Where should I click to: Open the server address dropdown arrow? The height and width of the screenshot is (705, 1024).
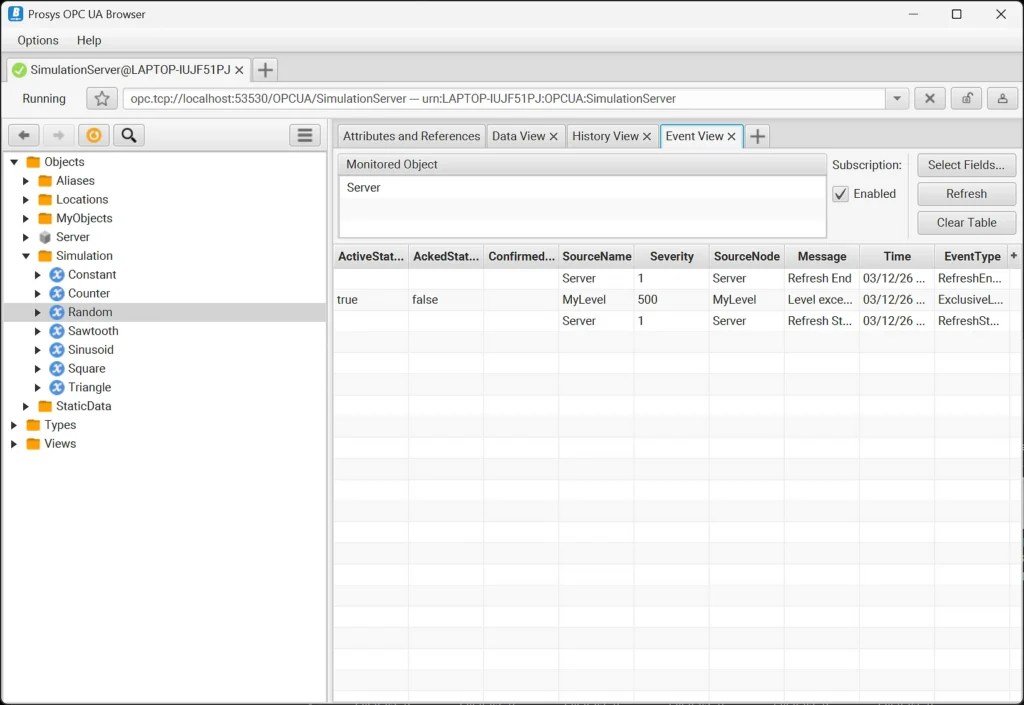click(x=895, y=98)
